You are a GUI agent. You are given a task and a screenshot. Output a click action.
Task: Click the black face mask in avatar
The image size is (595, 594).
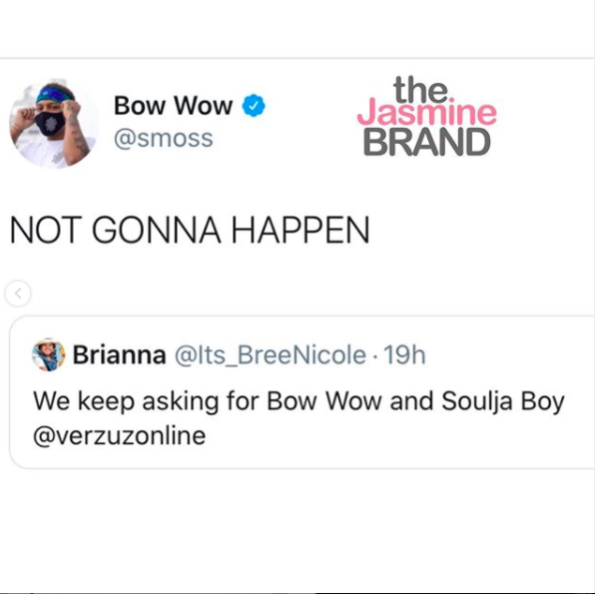pos(50,124)
